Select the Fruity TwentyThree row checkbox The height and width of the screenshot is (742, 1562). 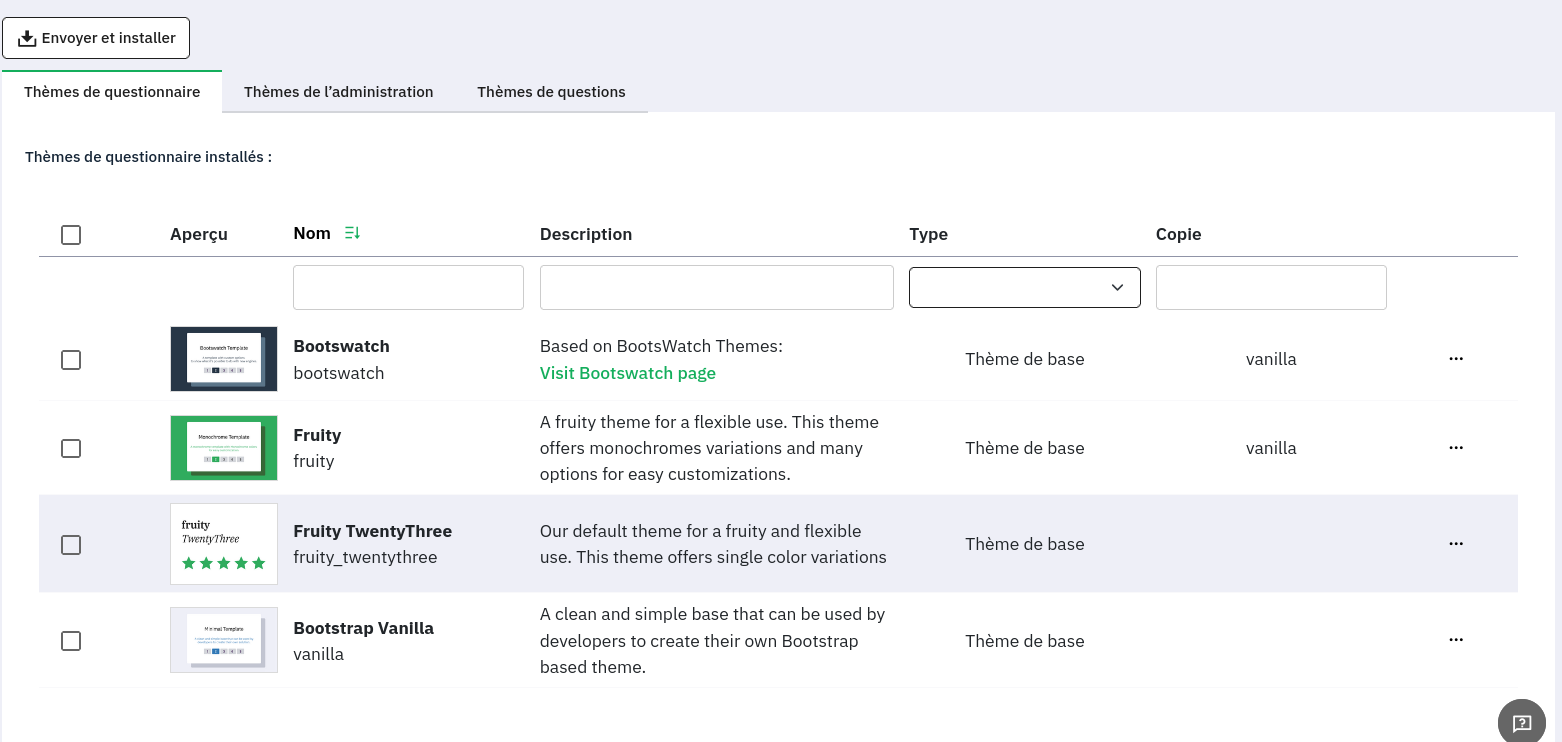pyautogui.click(x=71, y=545)
